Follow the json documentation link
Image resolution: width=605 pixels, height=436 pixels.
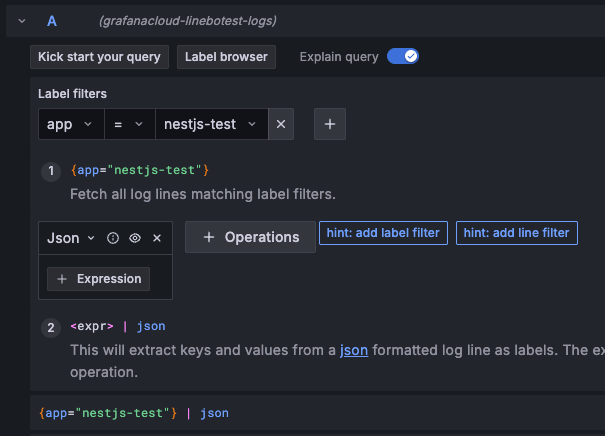[x=354, y=350]
